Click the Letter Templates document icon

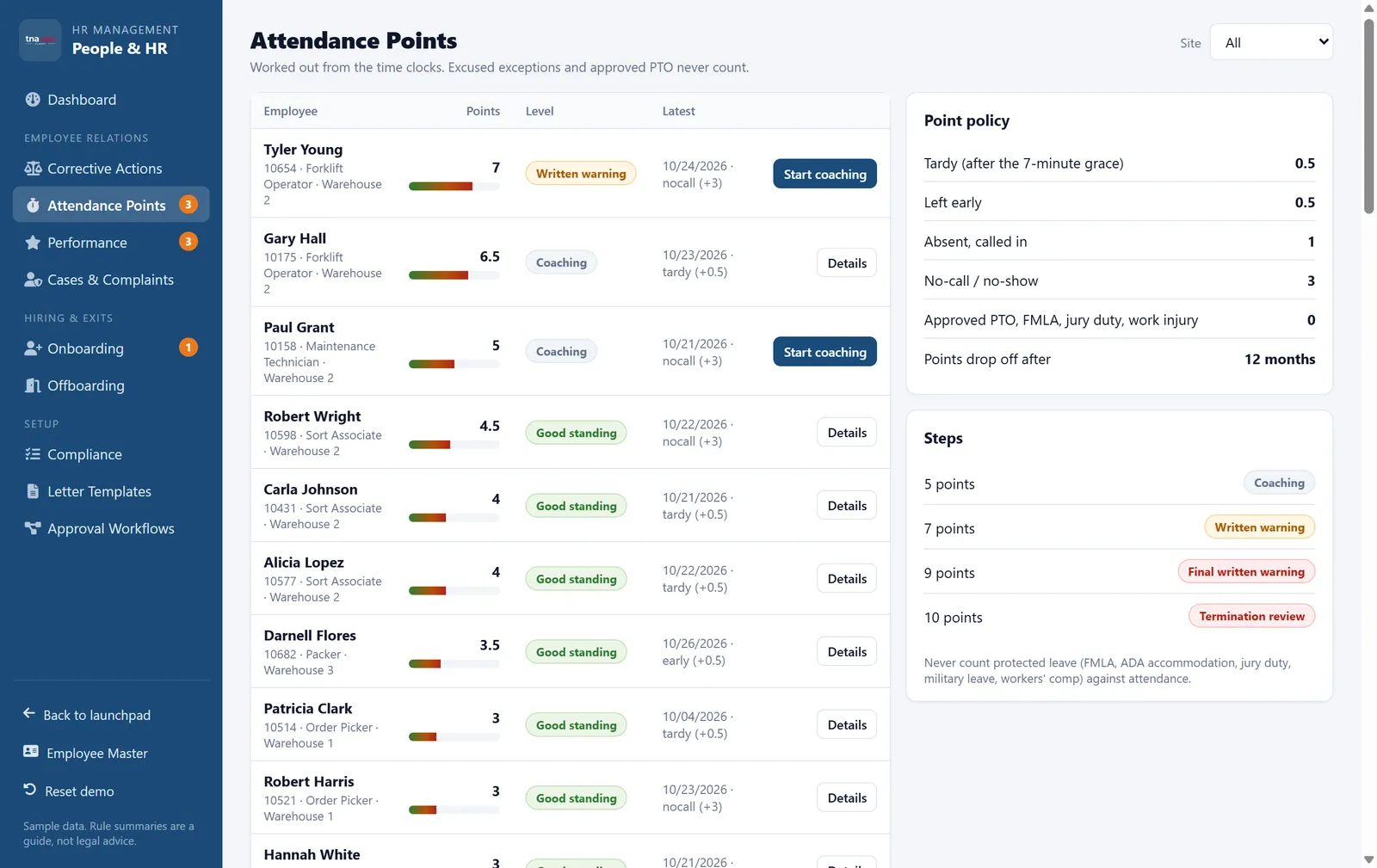[x=33, y=491]
